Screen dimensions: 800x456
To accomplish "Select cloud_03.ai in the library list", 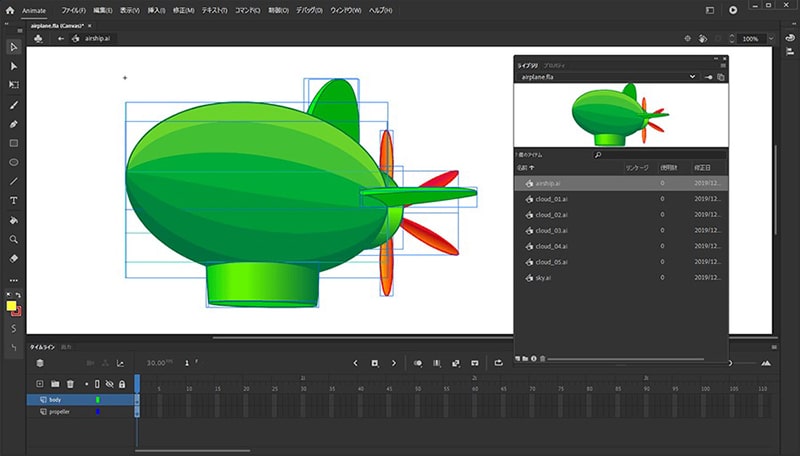I will (551, 230).
